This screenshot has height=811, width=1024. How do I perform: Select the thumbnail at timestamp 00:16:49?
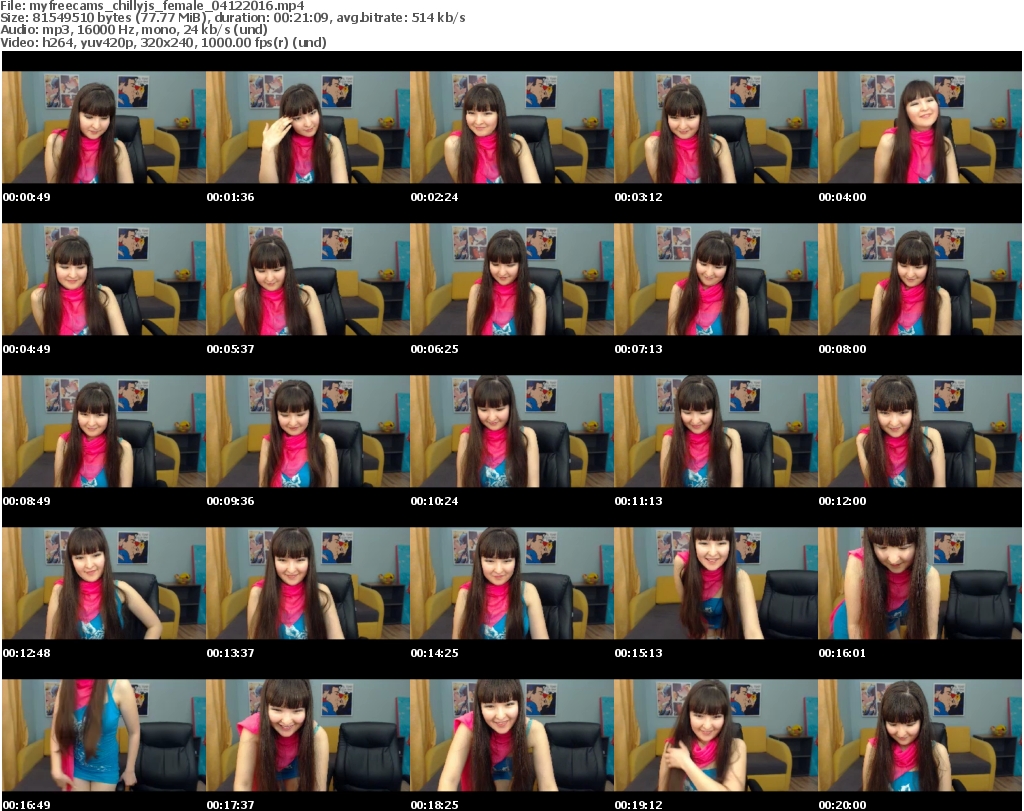(104, 736)
